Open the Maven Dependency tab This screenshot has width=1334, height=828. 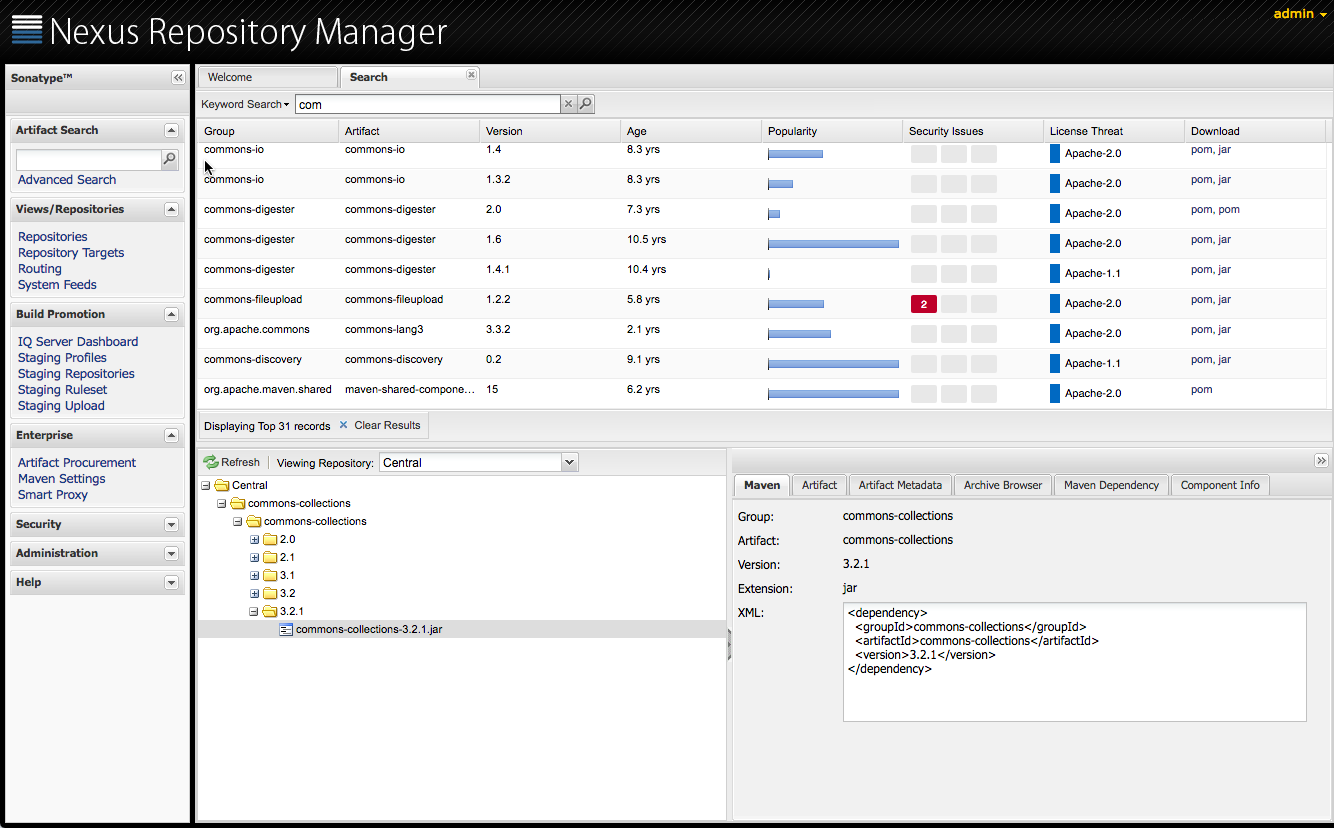pyautogui.click(x=1111, y=485)
